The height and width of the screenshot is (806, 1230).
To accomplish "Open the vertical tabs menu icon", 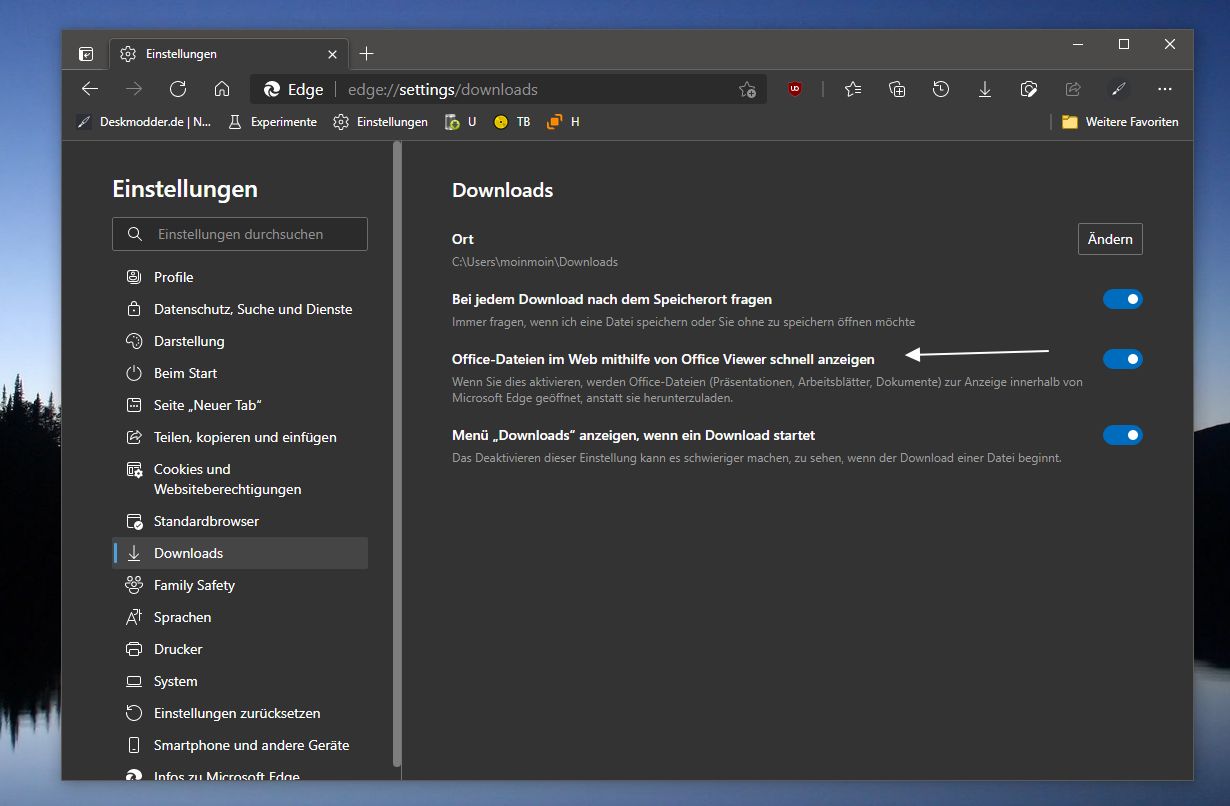I will click(x=86, y=54).
